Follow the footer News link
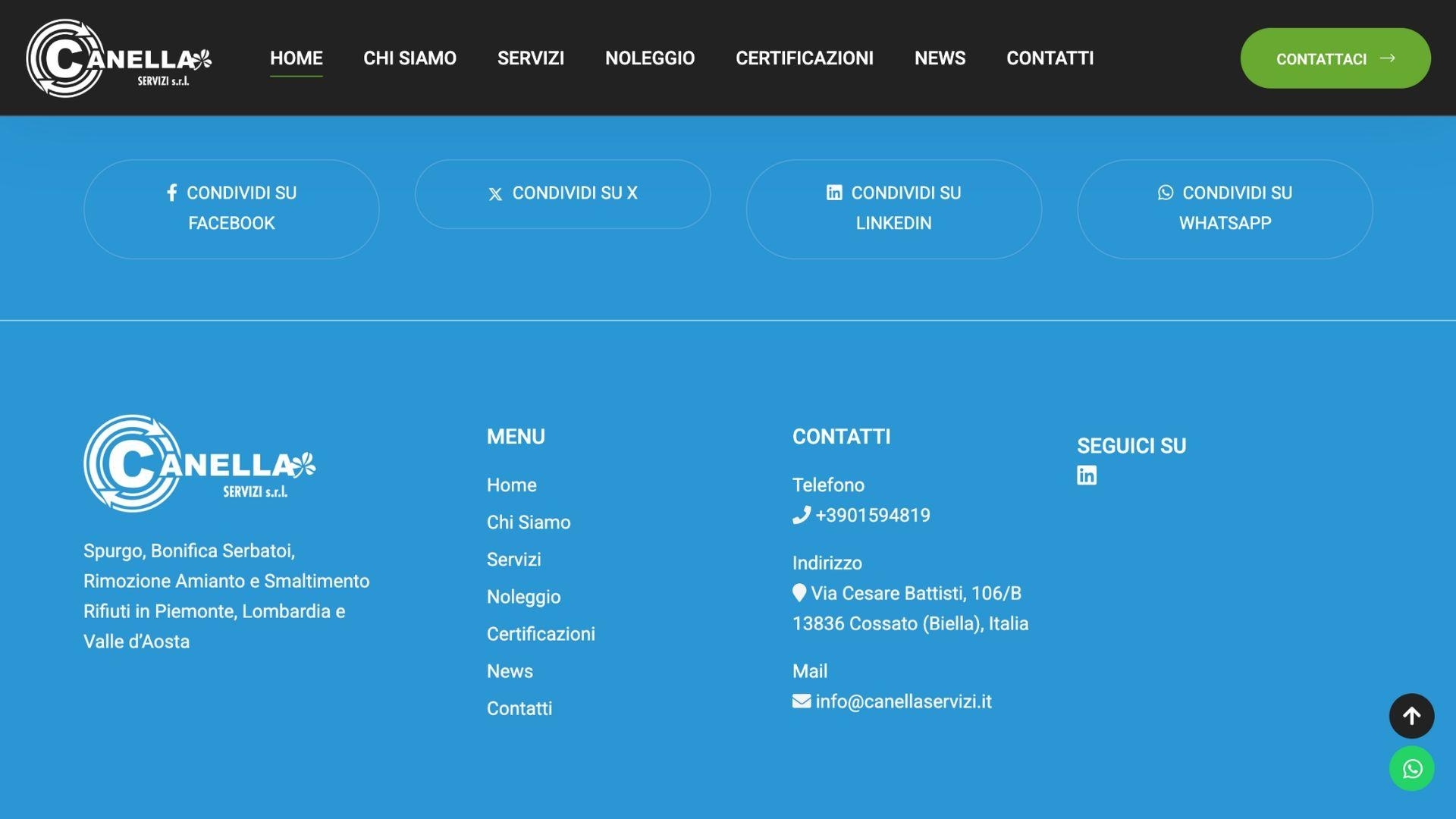1456x819 pixels. (x=510, y=671)
